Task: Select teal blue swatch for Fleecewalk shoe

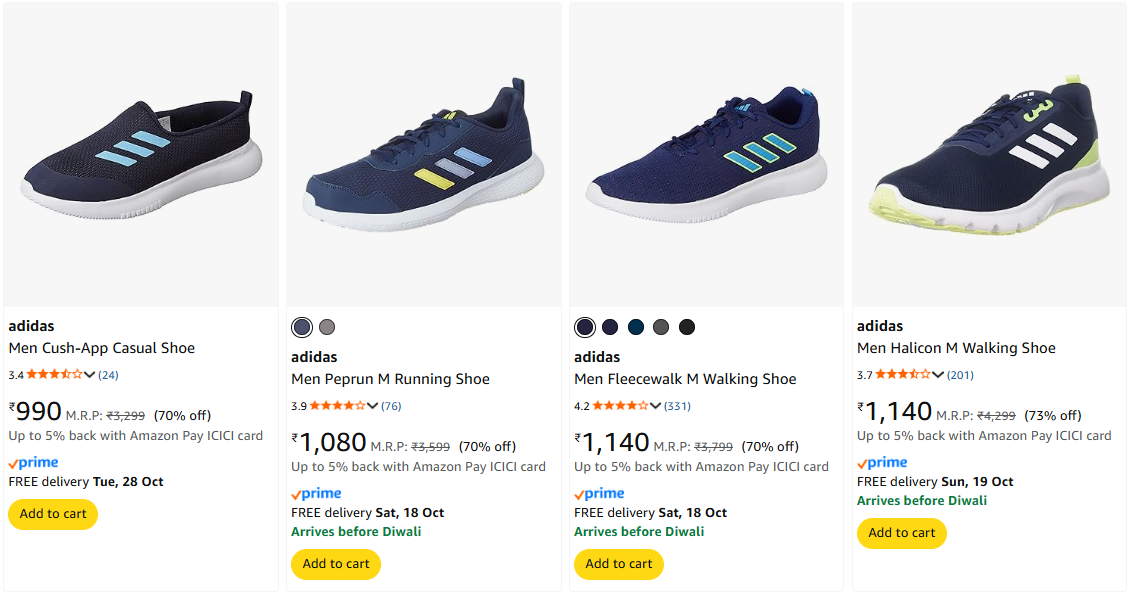Action: (636, 327)
